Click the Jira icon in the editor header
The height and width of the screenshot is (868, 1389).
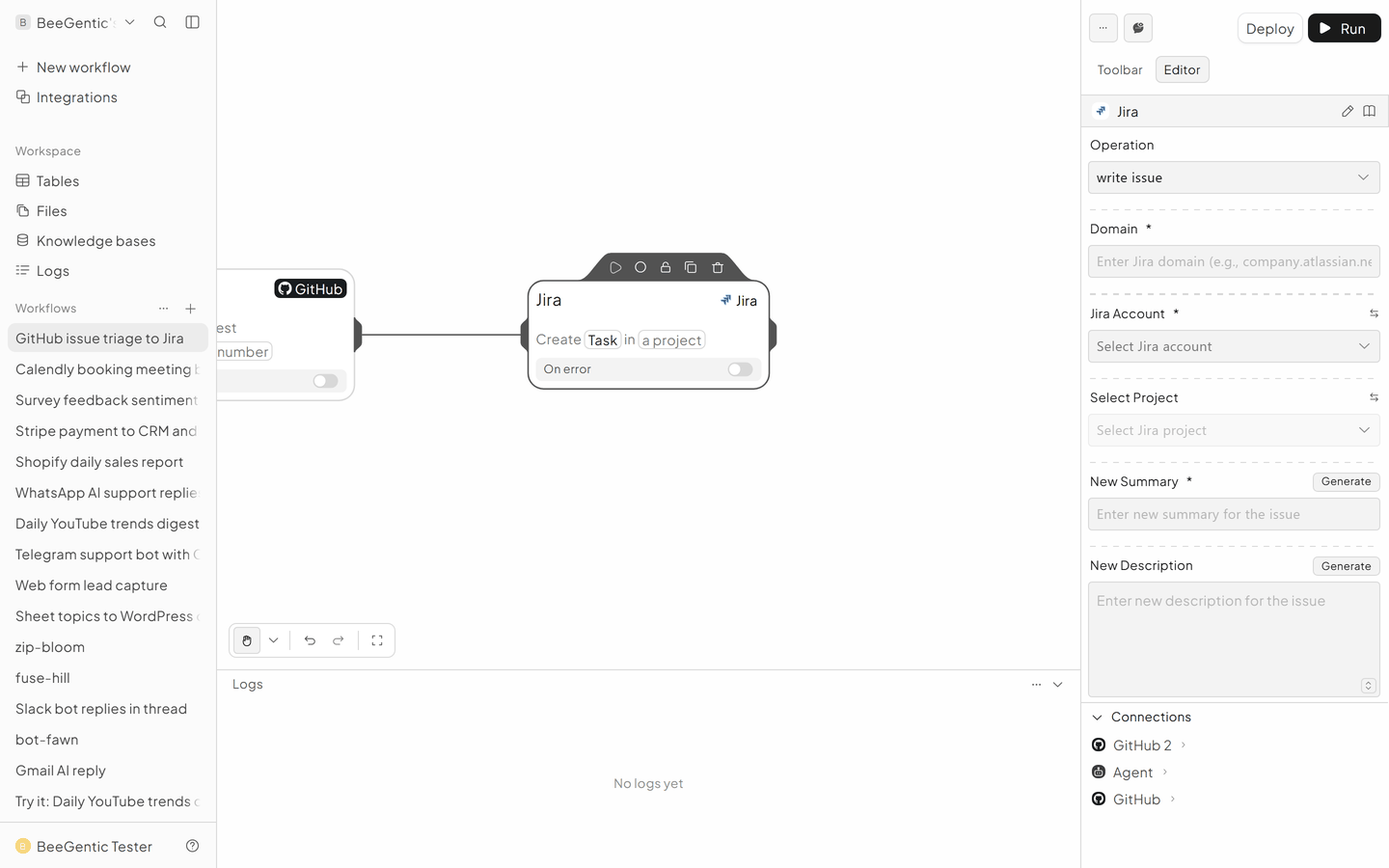click(x=1102, y=112)
